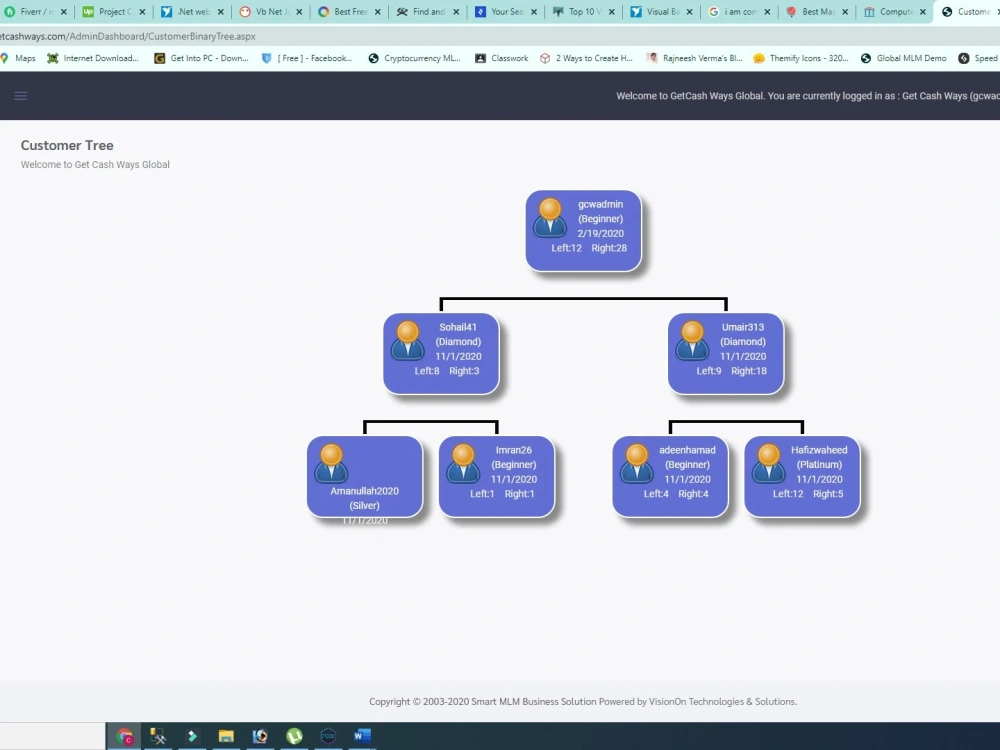Click the Amanullah2020 user avatar icon
The height and width of the screenshot is (750, 1000).
(331, 463)
